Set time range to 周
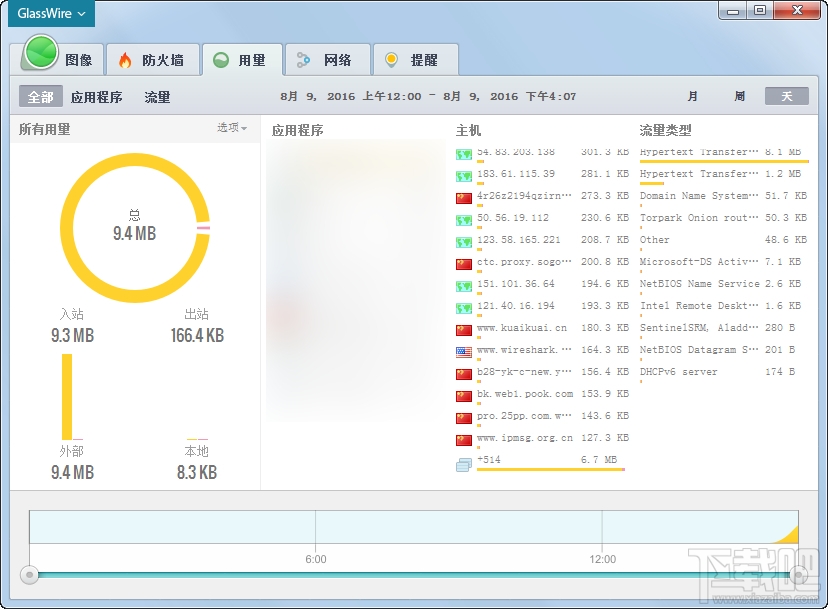The height and width of the screenshot is (609, 828). click(739, 96)
